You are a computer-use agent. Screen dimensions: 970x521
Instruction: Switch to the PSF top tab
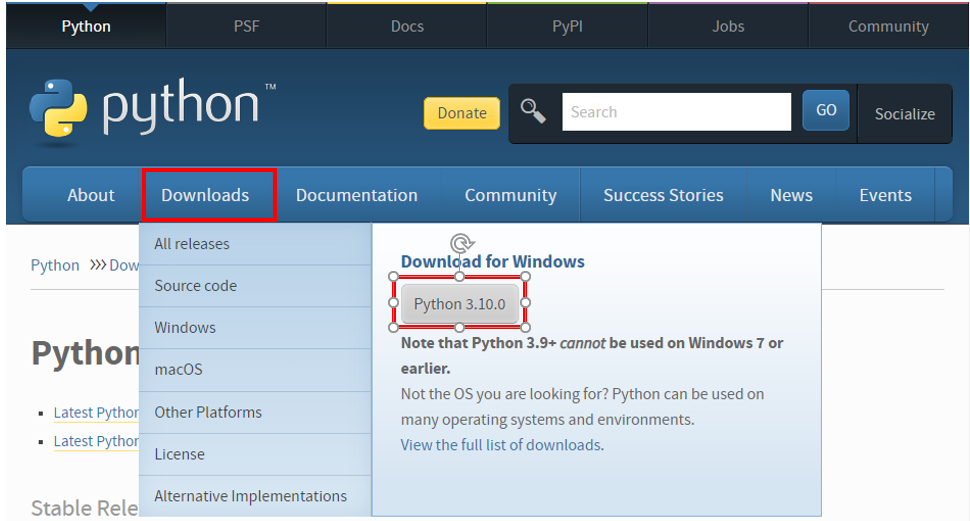coord(246,26)
